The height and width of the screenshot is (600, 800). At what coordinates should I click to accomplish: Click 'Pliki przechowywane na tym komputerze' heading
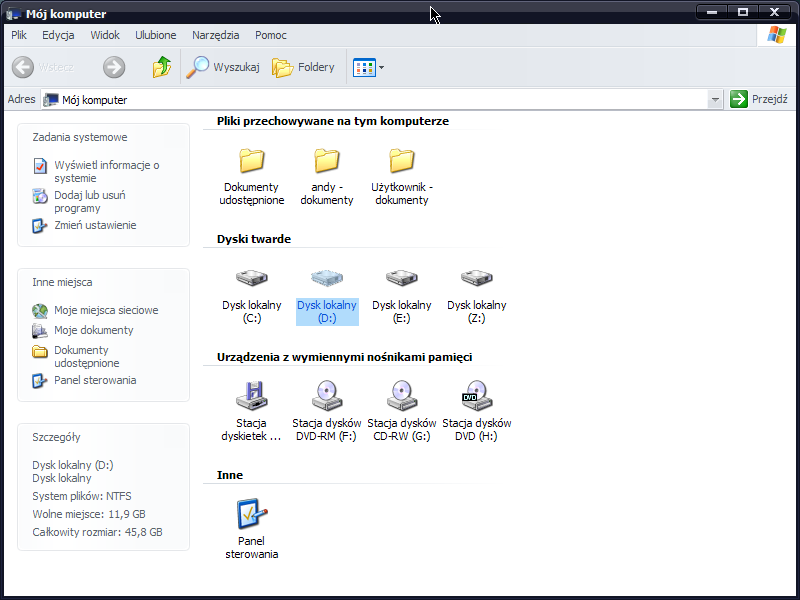coord(333,121)
